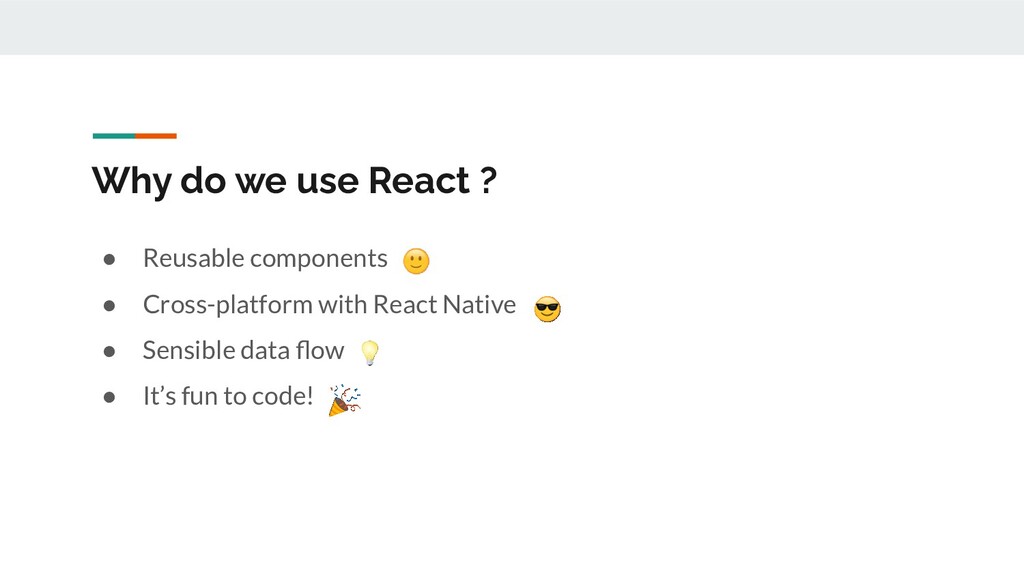Click the word 'Cross-platform' in the second bullet
1024x576 pixels.
(x=228, y=304)
